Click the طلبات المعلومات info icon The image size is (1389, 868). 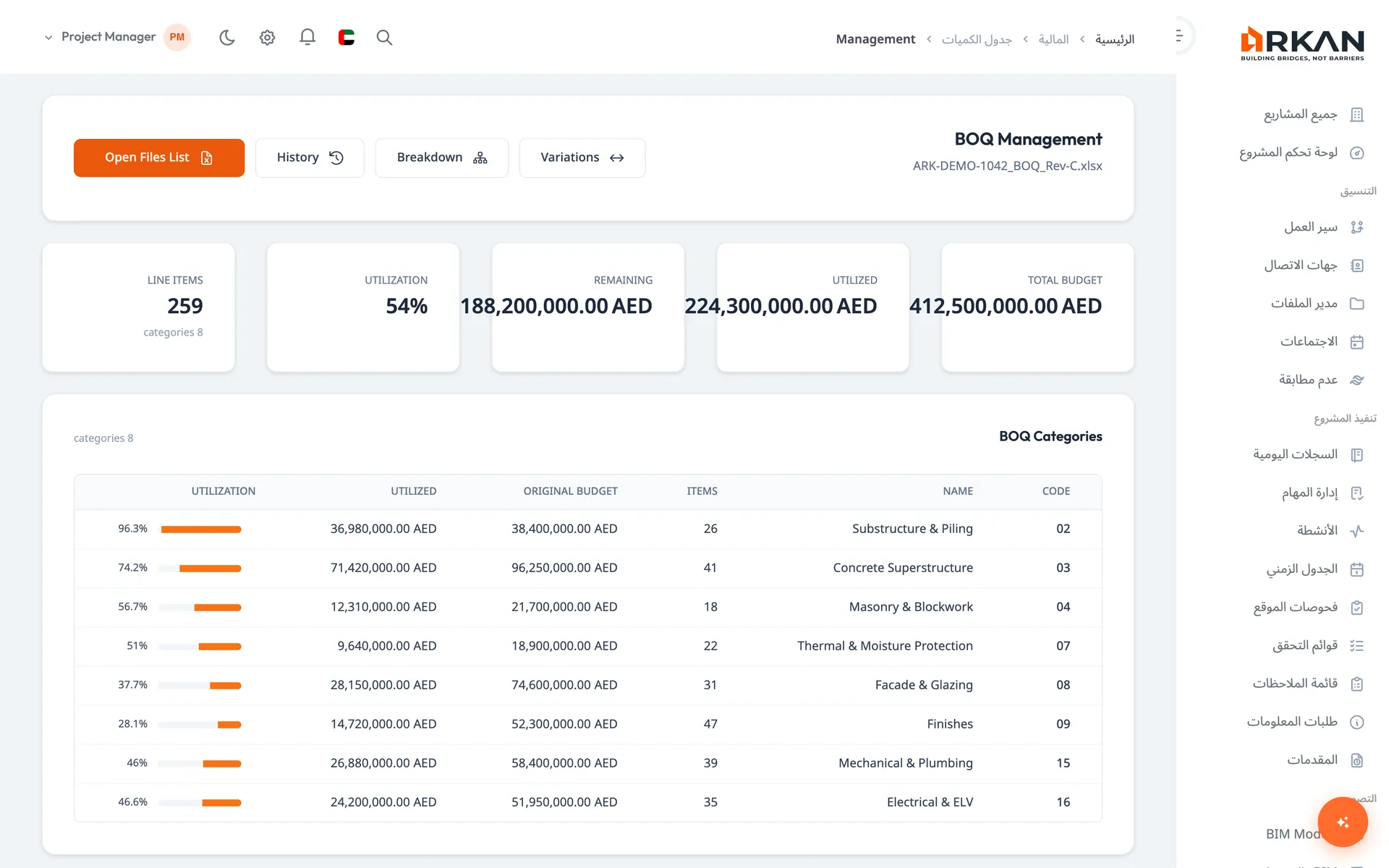point(1357,722)
